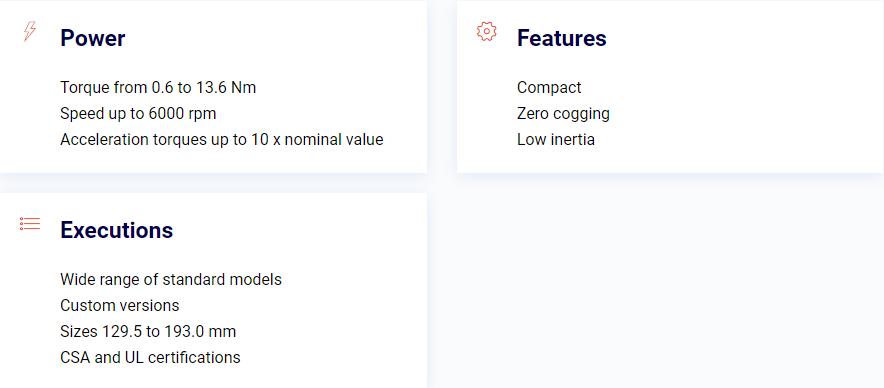
Task: Click the Compact feature text
Action: pos(549,87)
